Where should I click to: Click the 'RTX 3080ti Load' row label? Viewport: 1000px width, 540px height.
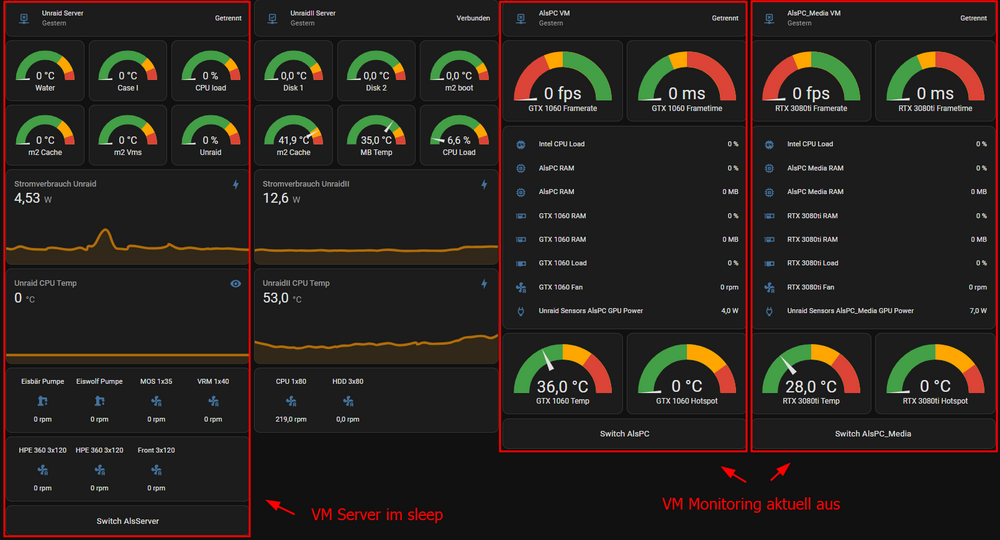pyautogui.click(x=812, y=263)
